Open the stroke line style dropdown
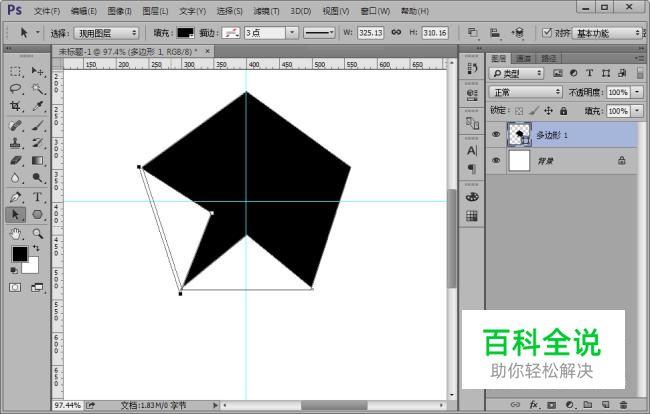The height and width of the screenshot is (414, 650). point(319,33)
